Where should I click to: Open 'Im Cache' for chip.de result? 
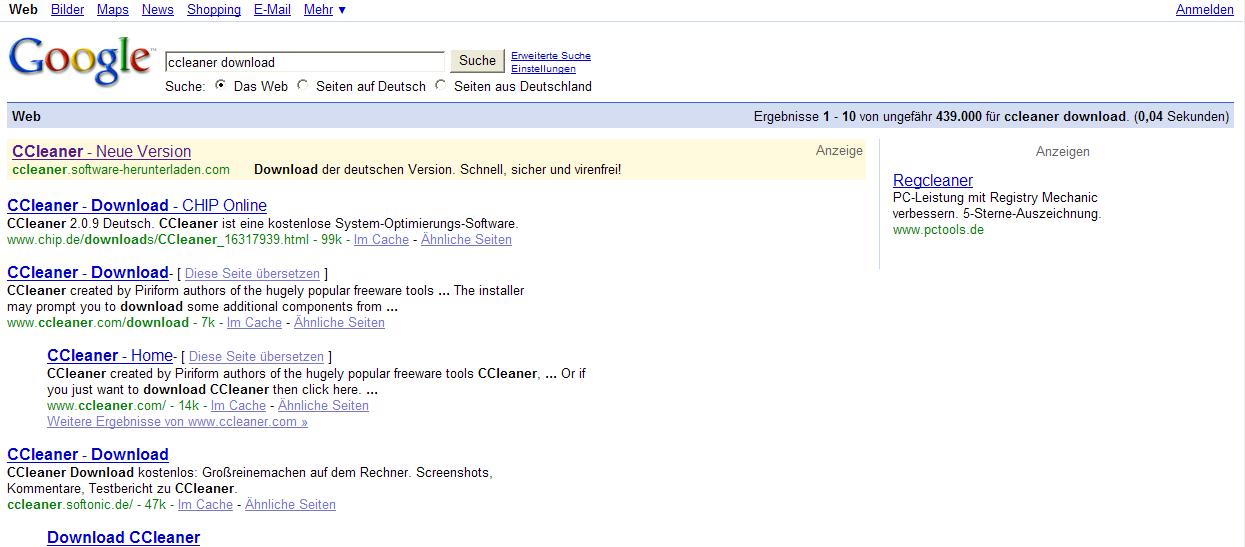coord(381,239)
